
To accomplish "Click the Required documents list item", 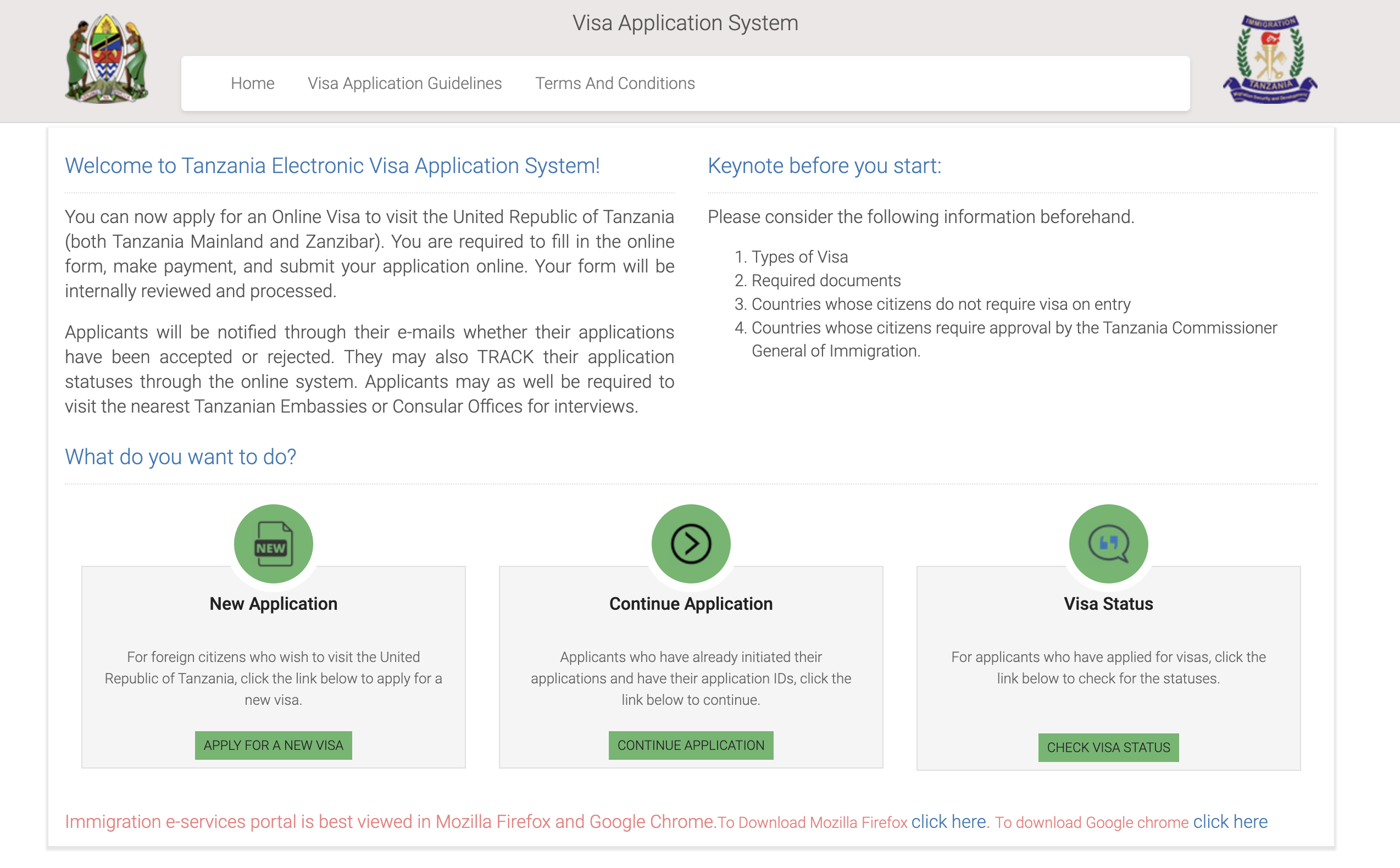I will tap(825, 280).
